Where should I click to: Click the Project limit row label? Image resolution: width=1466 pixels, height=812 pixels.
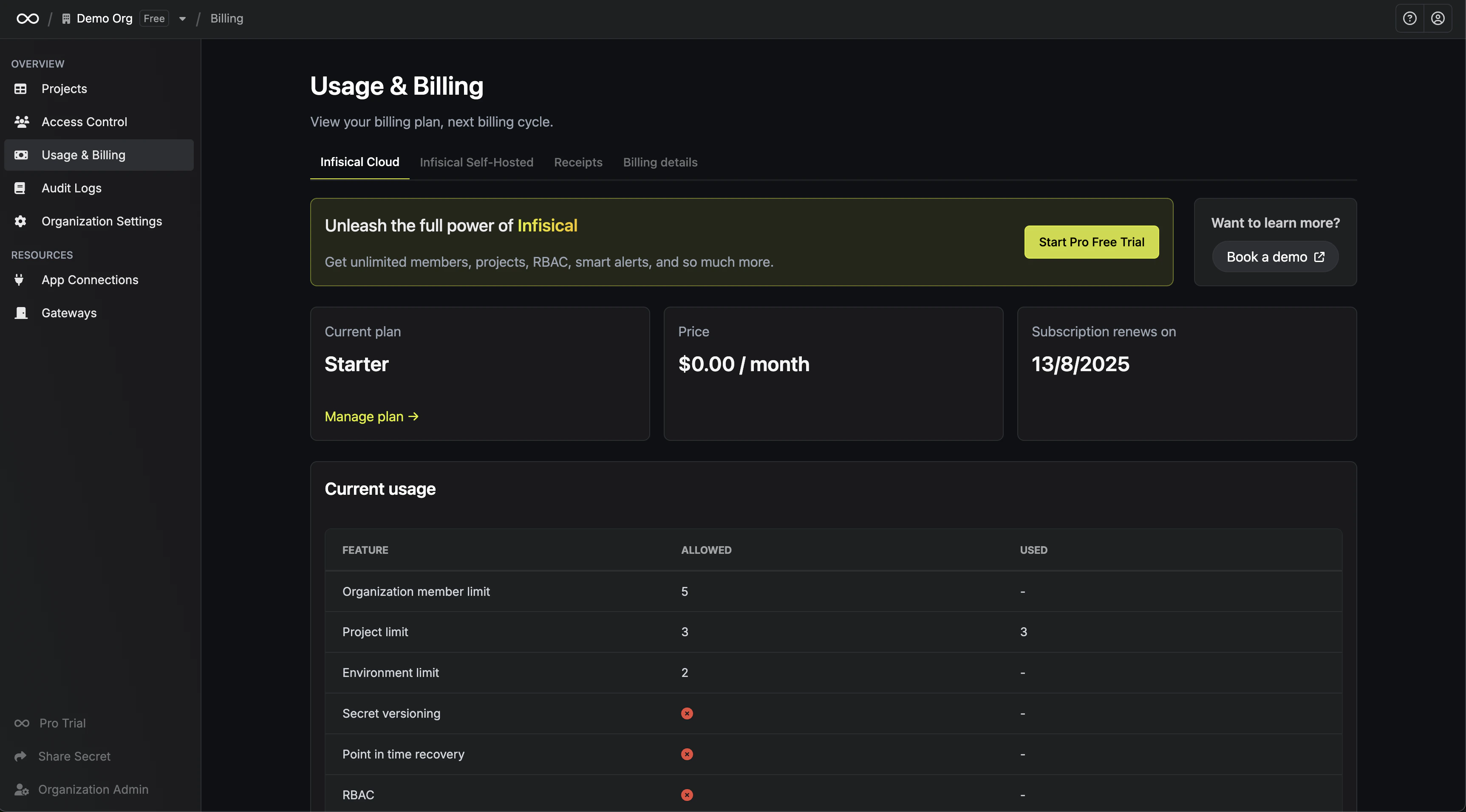click(x=375, y=632)
